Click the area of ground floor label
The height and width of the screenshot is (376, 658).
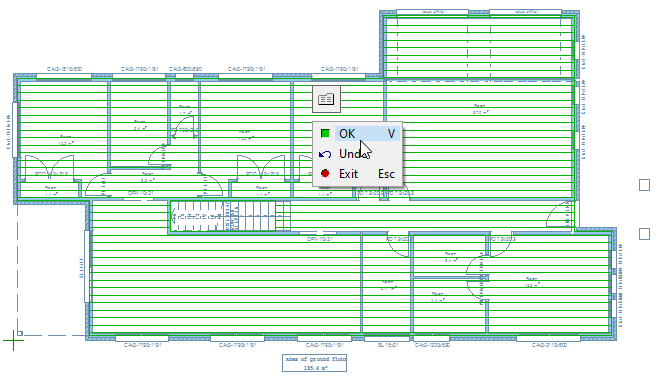(314, 363)
